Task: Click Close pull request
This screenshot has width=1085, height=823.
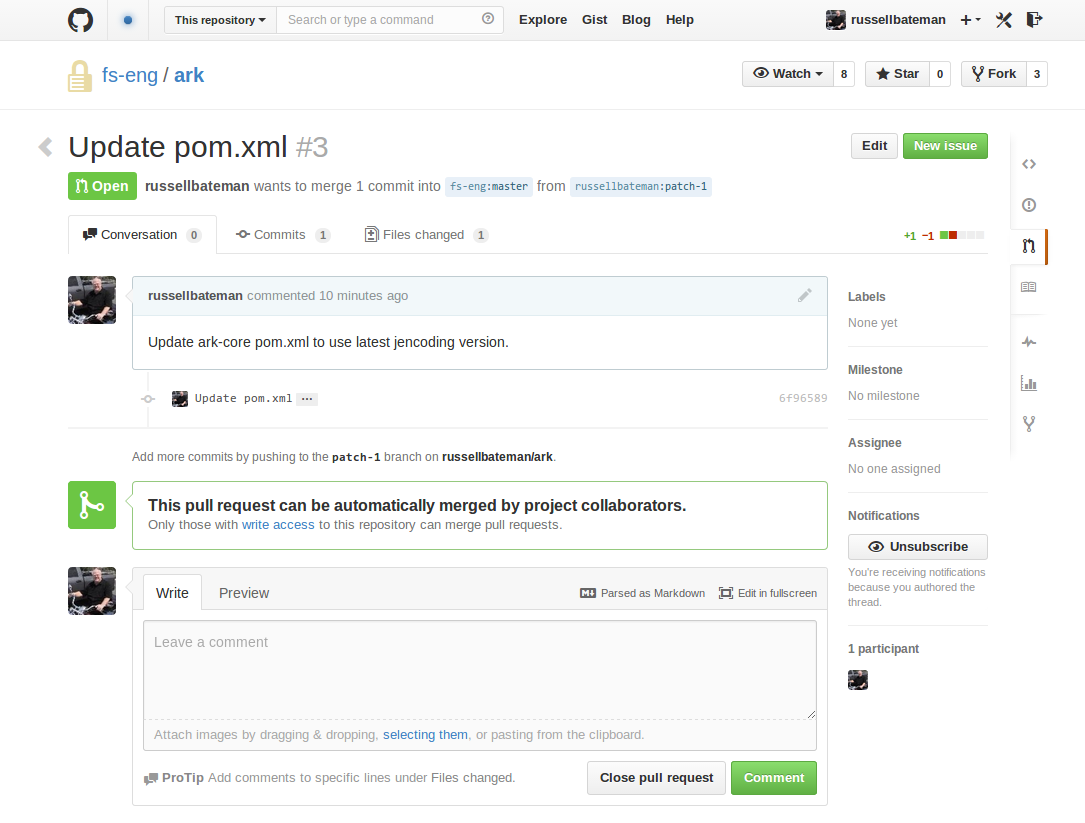Action: point(656,778)
